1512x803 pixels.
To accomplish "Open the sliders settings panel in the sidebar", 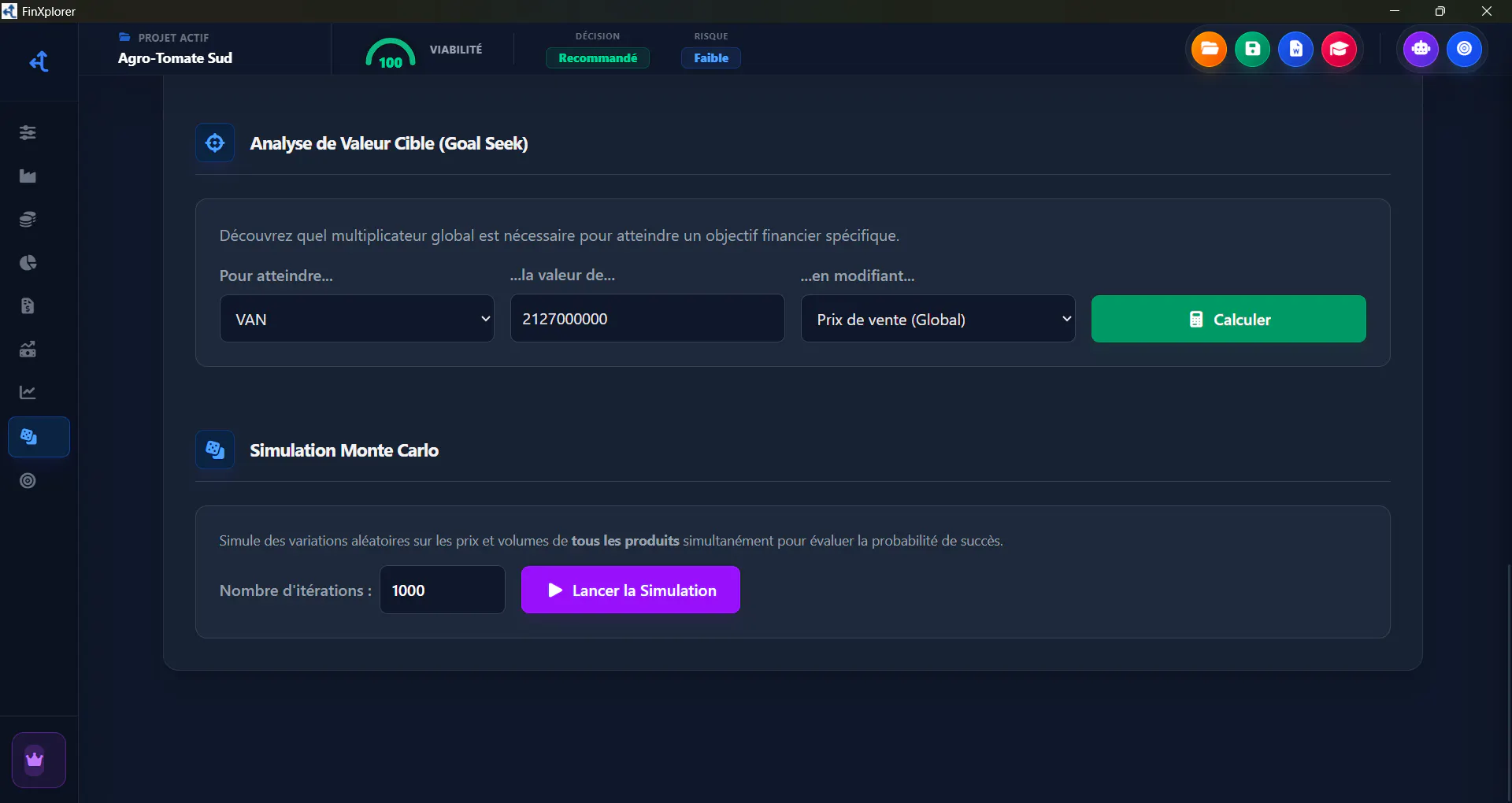I will pos(28,132).
